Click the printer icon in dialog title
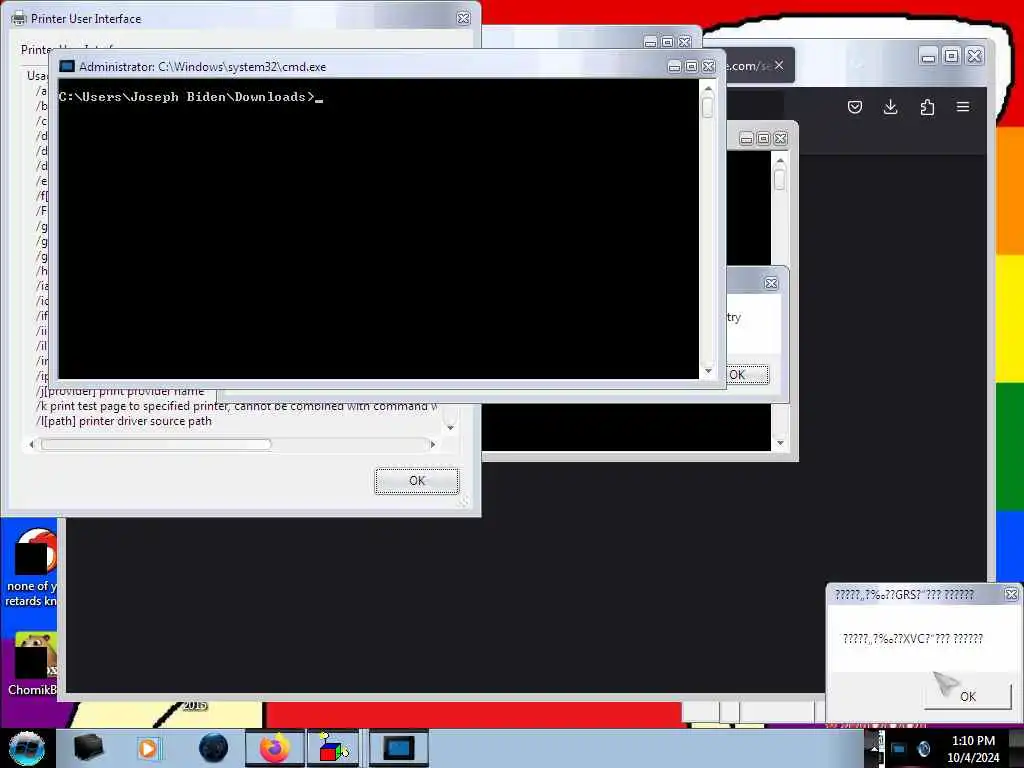 19,18
